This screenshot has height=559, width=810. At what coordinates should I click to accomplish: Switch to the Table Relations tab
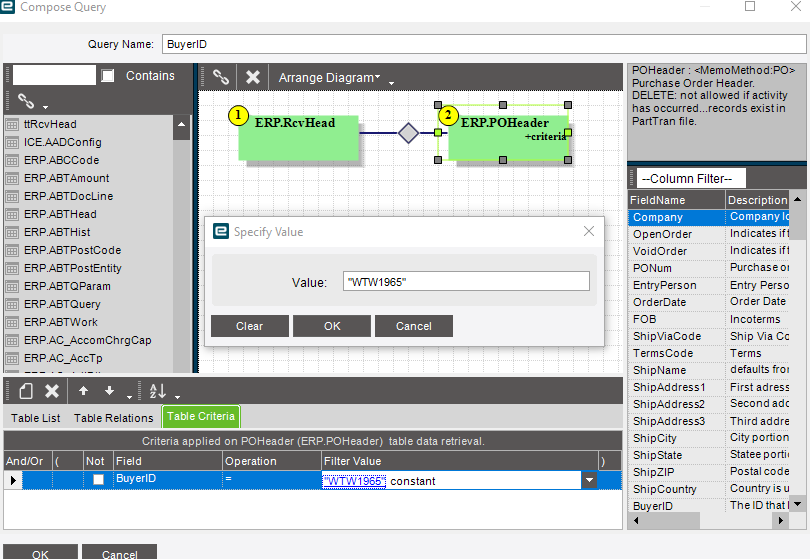point(114,418)
